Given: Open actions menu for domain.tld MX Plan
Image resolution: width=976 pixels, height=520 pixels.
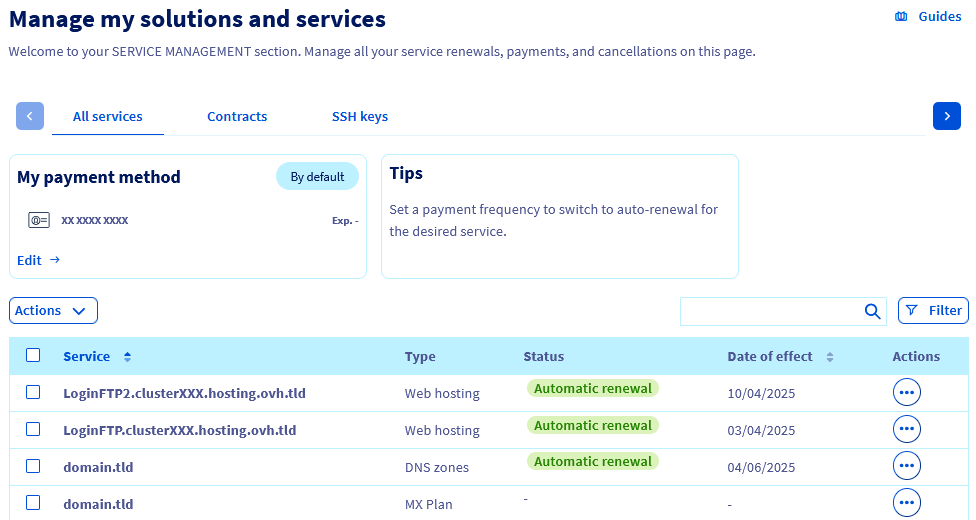Looking at the screenshot, I should [906, 503].
